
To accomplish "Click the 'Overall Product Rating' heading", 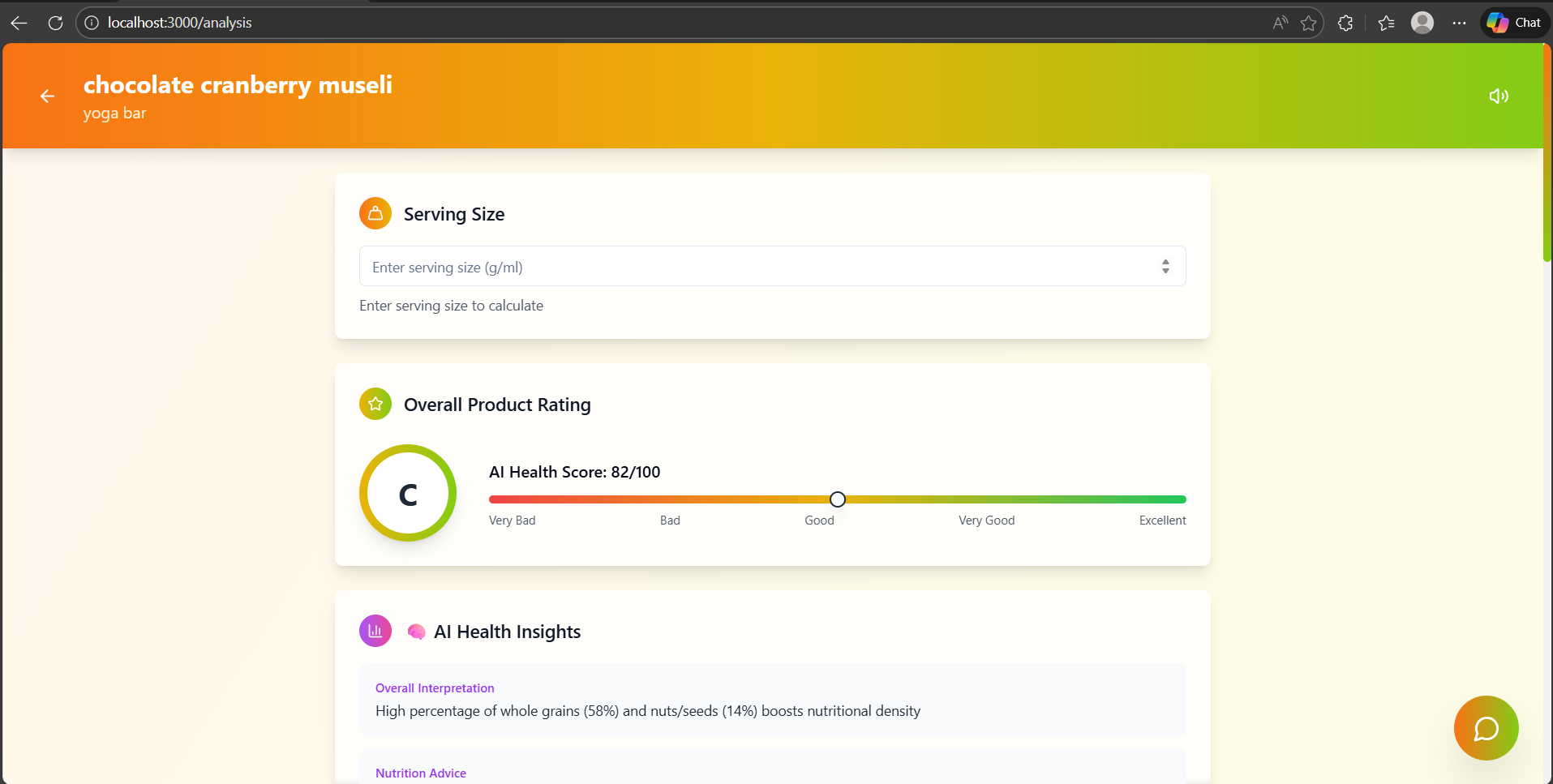I will pyautogui.click(x=497, y=405).
